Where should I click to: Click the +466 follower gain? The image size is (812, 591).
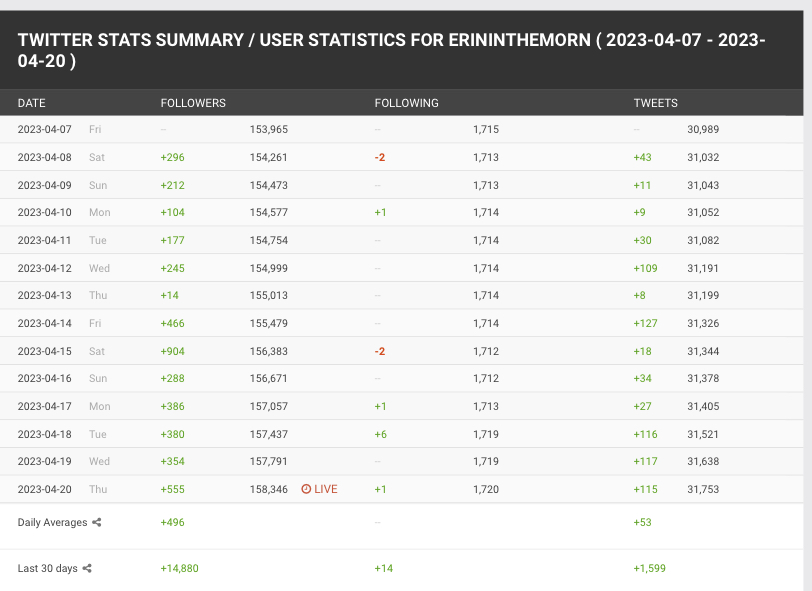172,323
